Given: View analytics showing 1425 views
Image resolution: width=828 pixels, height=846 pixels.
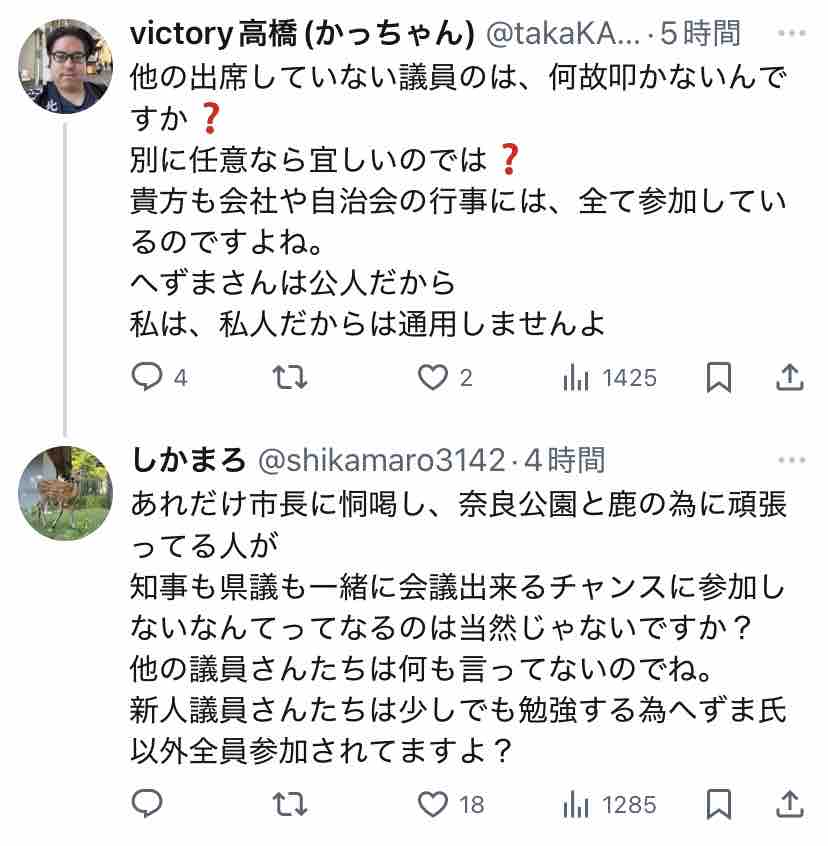Looking at the screenshot, I should point(576,377).
